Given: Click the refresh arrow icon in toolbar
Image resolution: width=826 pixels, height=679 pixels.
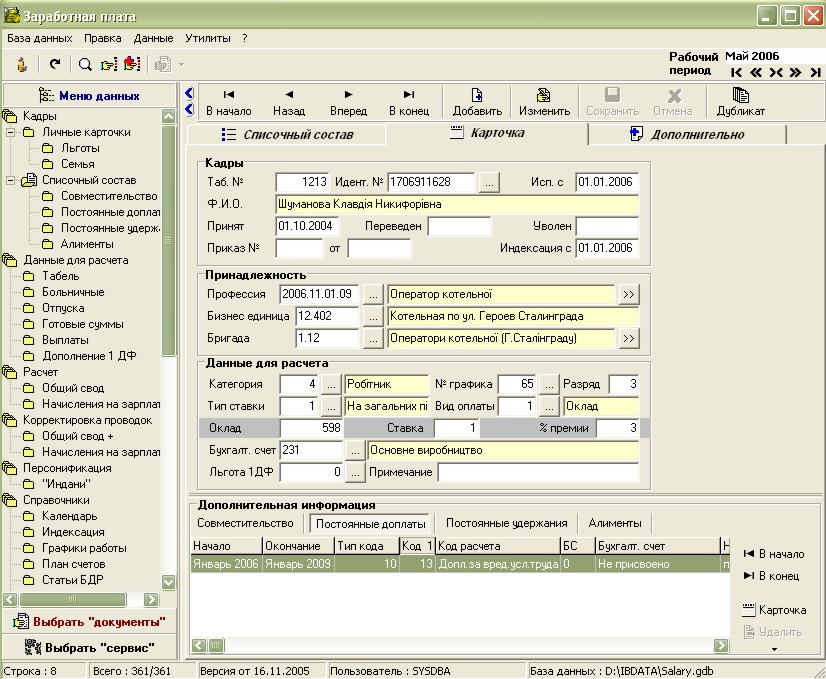Looking at the screenshot, I should (x=55, y=65).
